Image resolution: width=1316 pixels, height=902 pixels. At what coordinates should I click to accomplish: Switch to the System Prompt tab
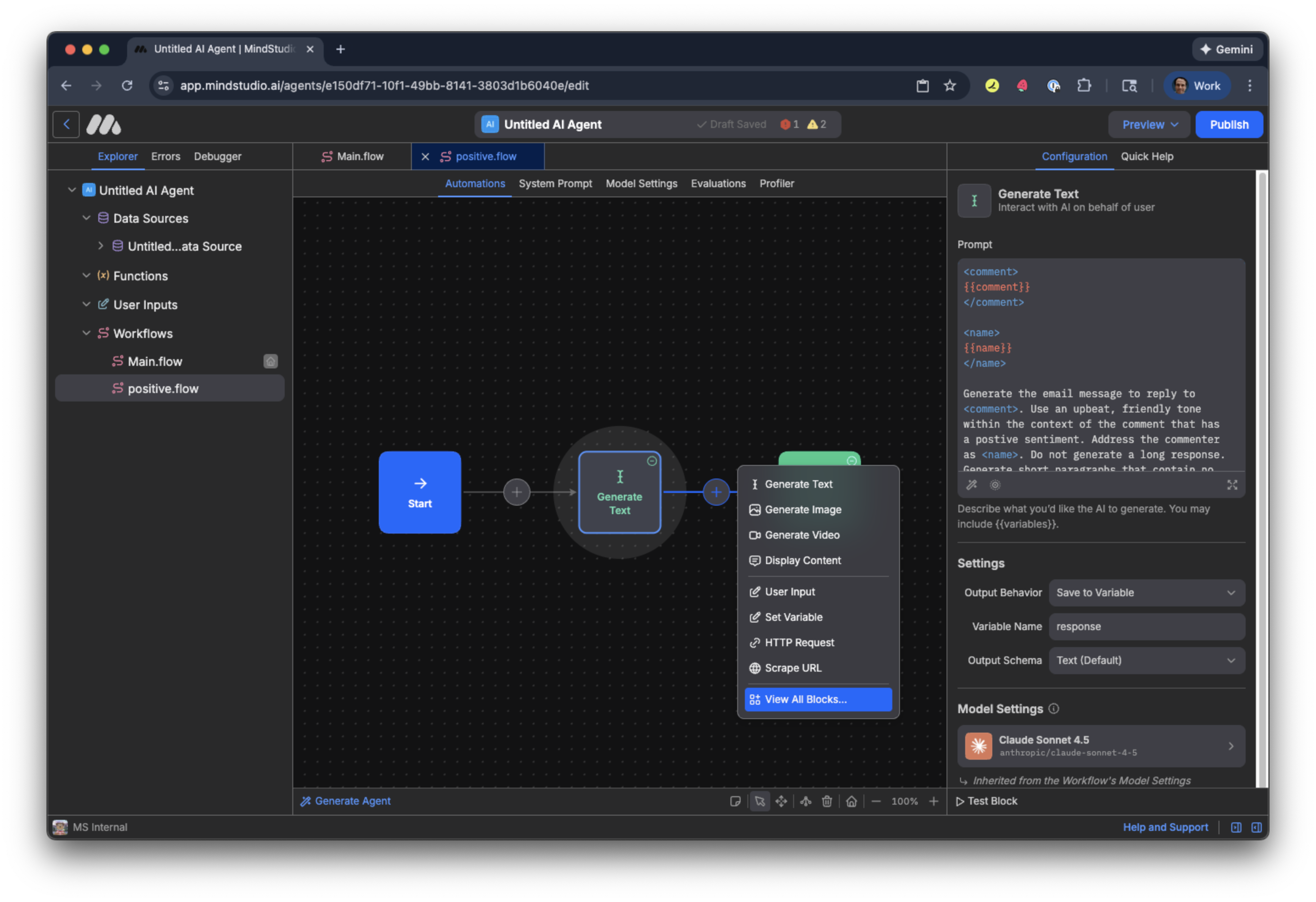[555, 183]
